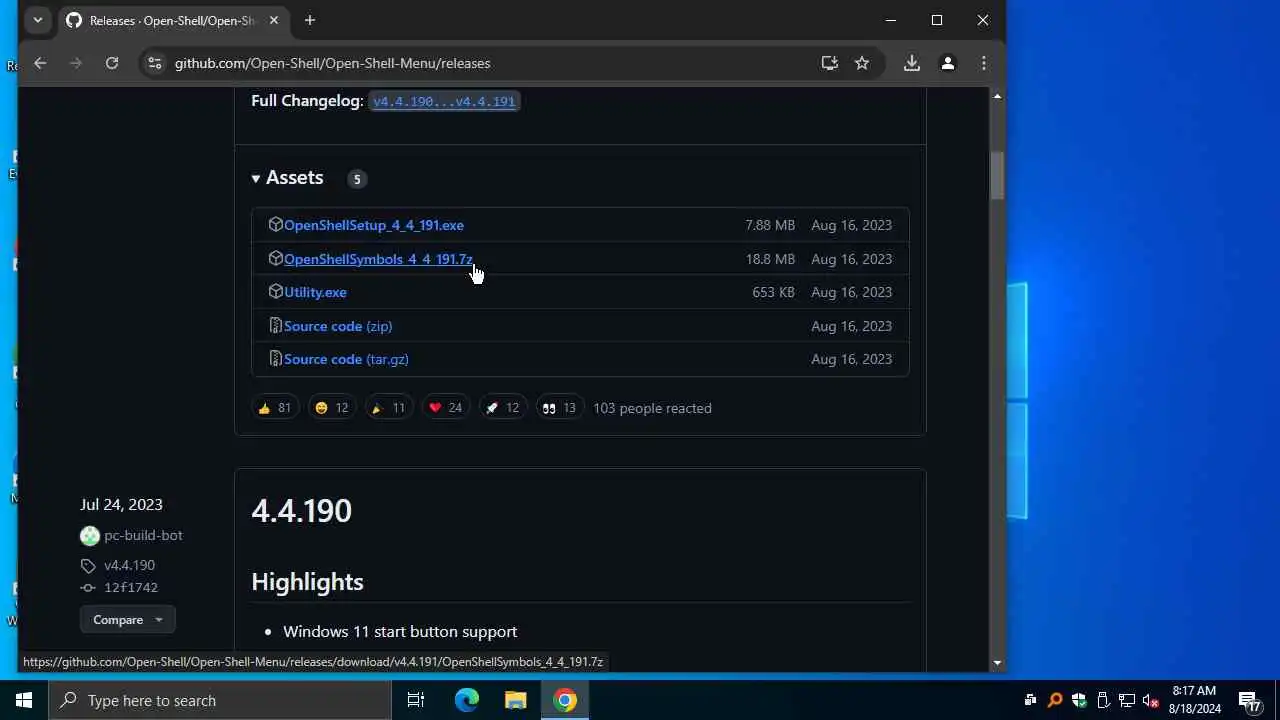Download OpenShellSetup_4_4_191.exe
The image size is (1280, 720).
(373, 225)
